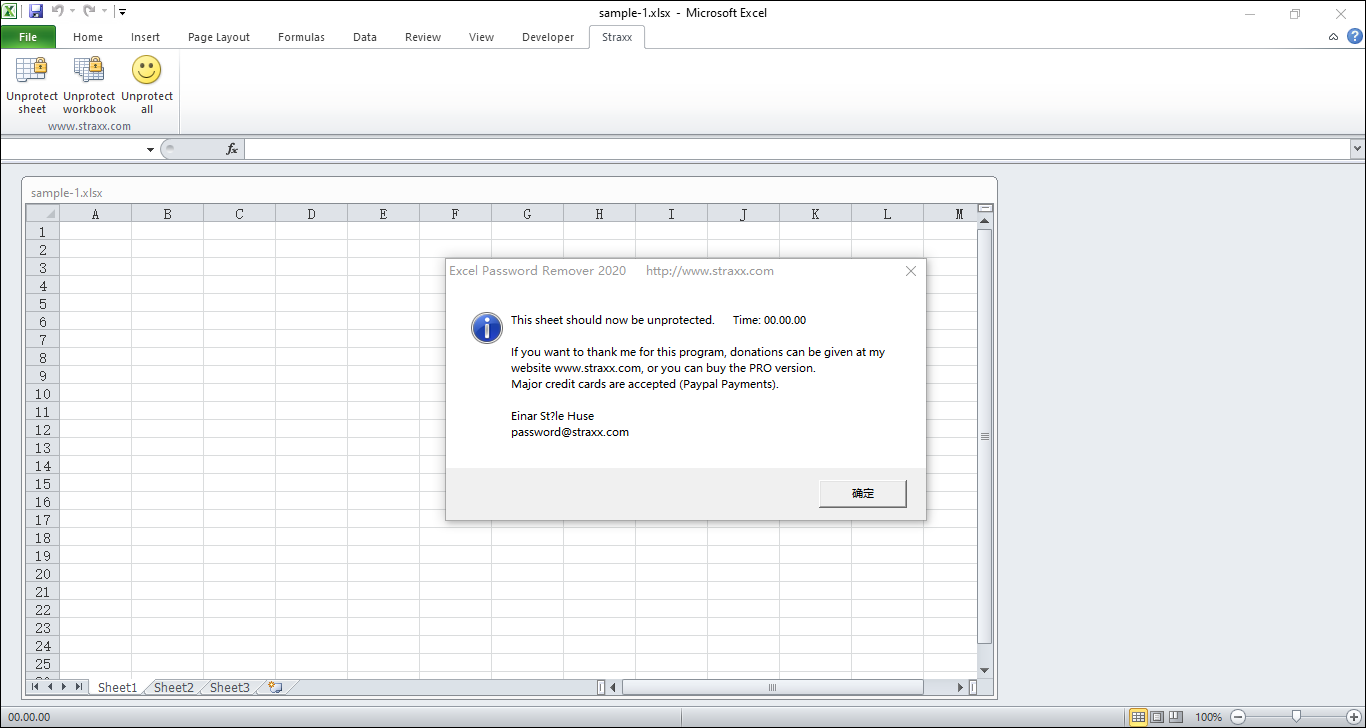Image resolution: width=1366 pixels, height=728 pixels.
Task: Click the Select All corner of the grid
Action: 42,214
